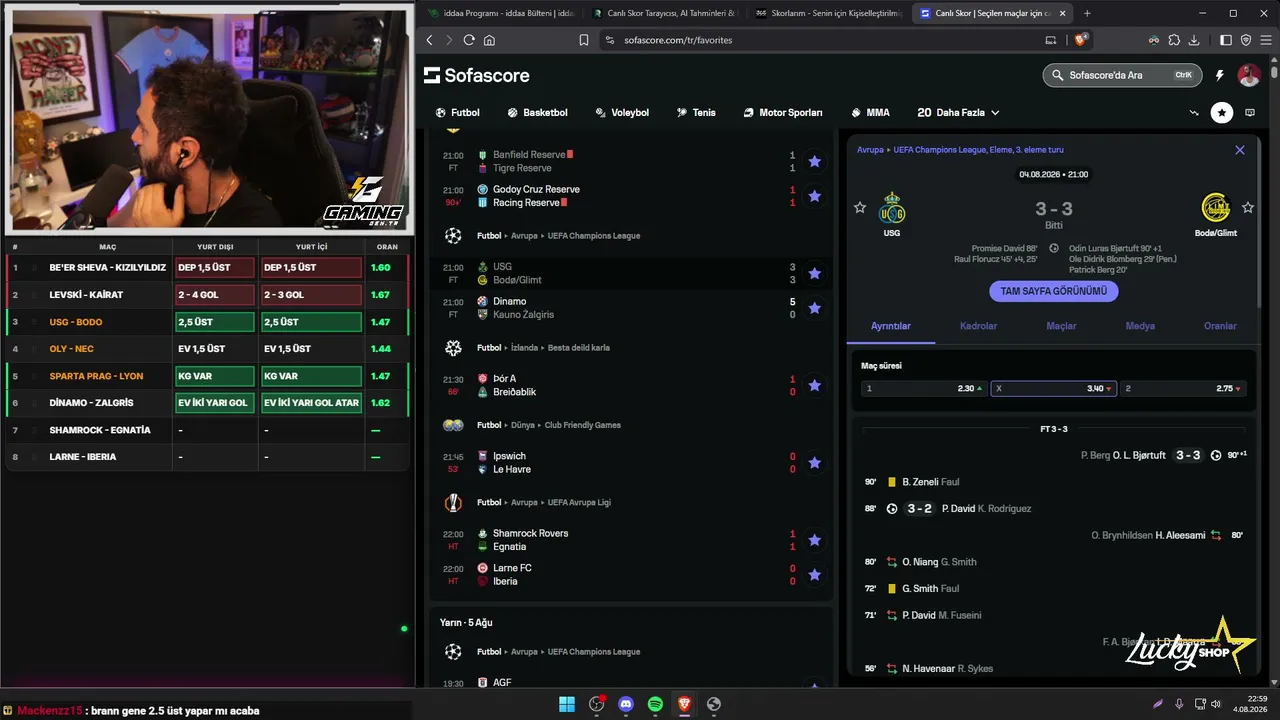Click the USG club crest in match panel

pos(892,209)
